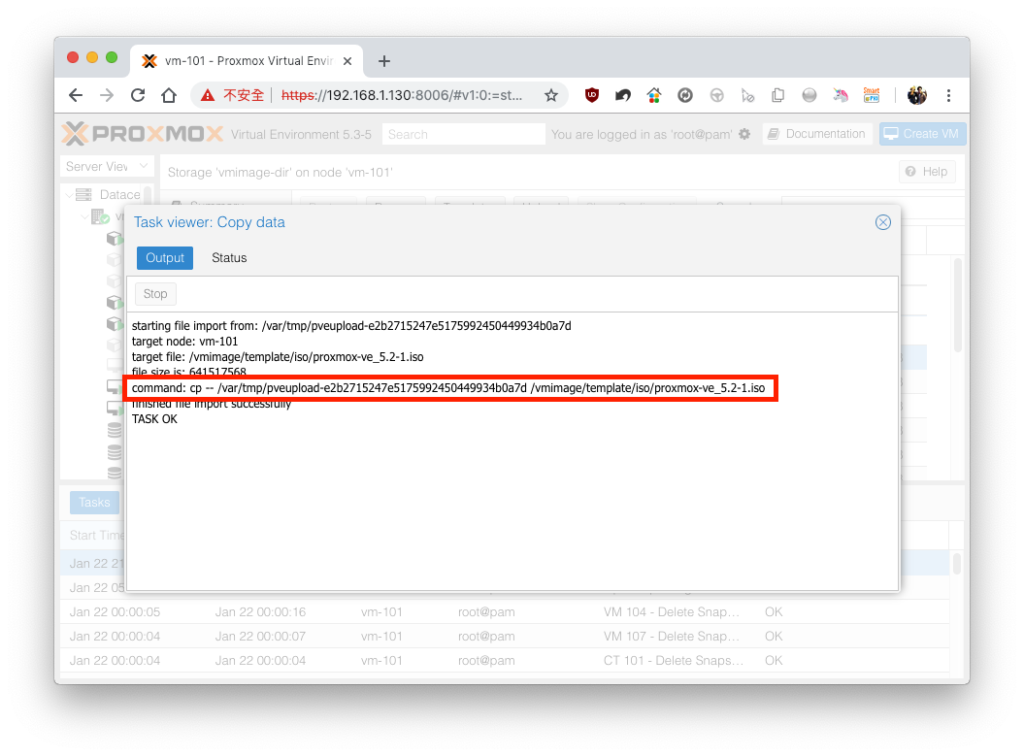Click the 'Jan 22 00:00:07' end time cell
The image size is (1024, 756).
click(x=261, y=636)
